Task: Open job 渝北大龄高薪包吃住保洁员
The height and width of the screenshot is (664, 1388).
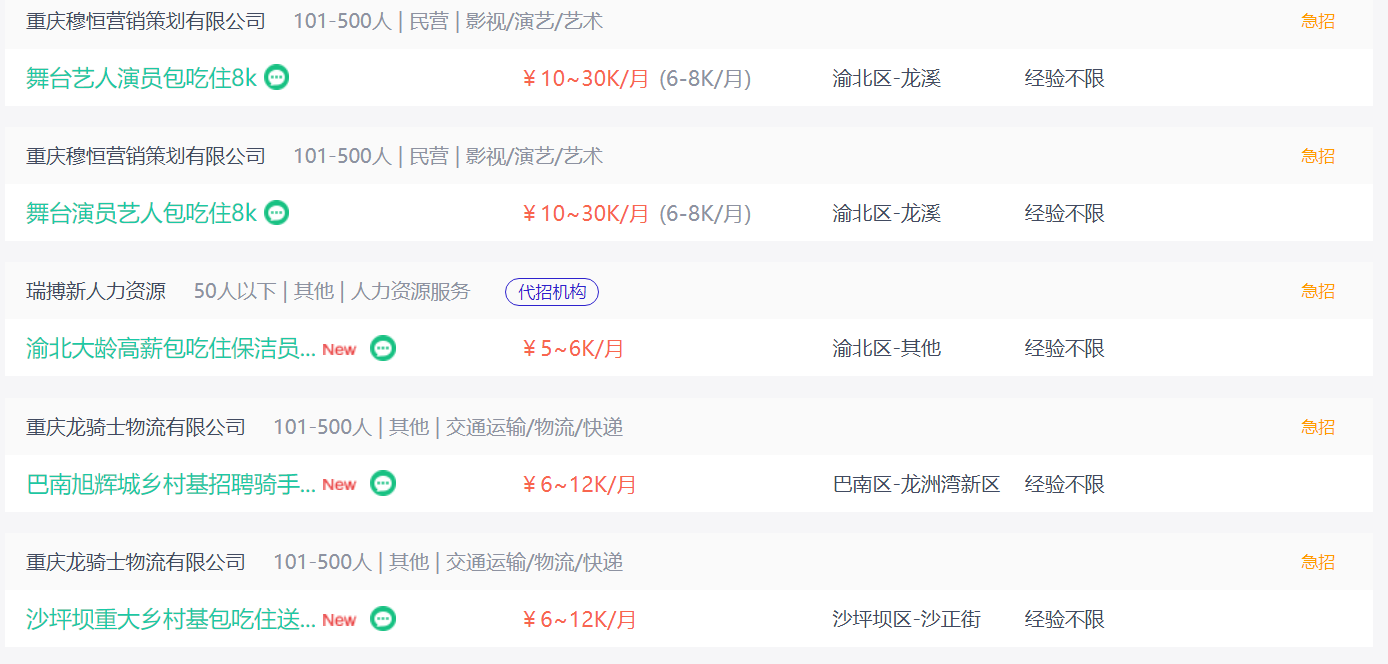Action: click(171, 348)
